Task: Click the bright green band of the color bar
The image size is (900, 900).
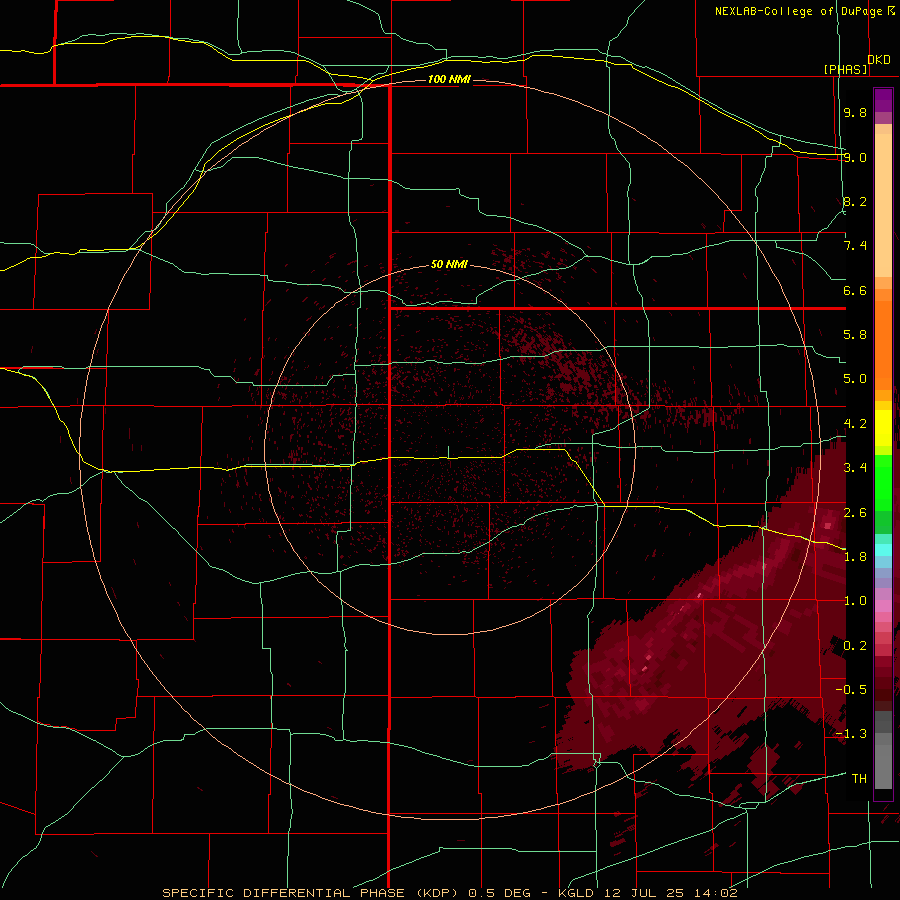Action: [x=883, y=482]
